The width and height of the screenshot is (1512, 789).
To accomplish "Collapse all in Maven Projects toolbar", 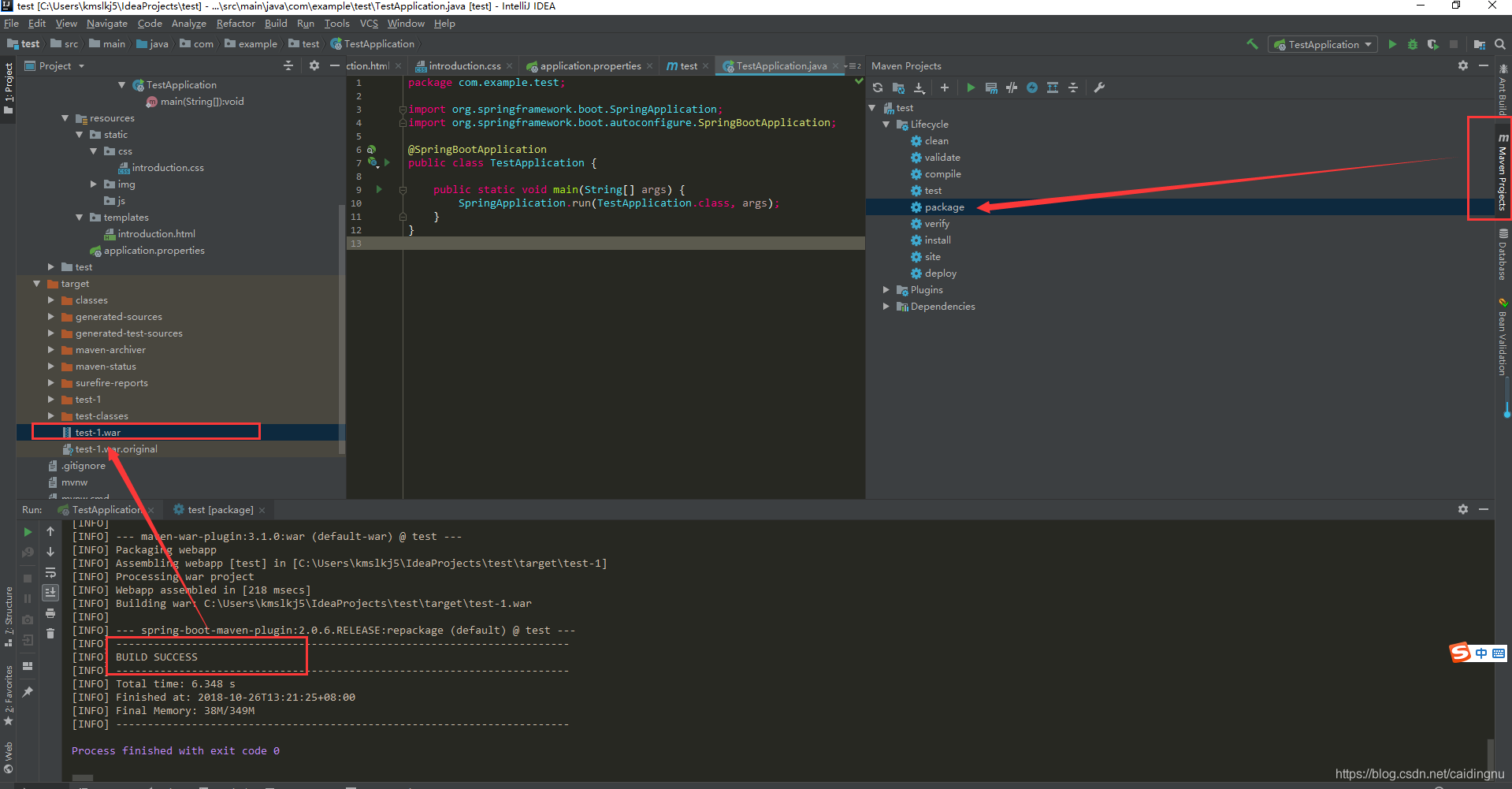I will click(1073, 87).
